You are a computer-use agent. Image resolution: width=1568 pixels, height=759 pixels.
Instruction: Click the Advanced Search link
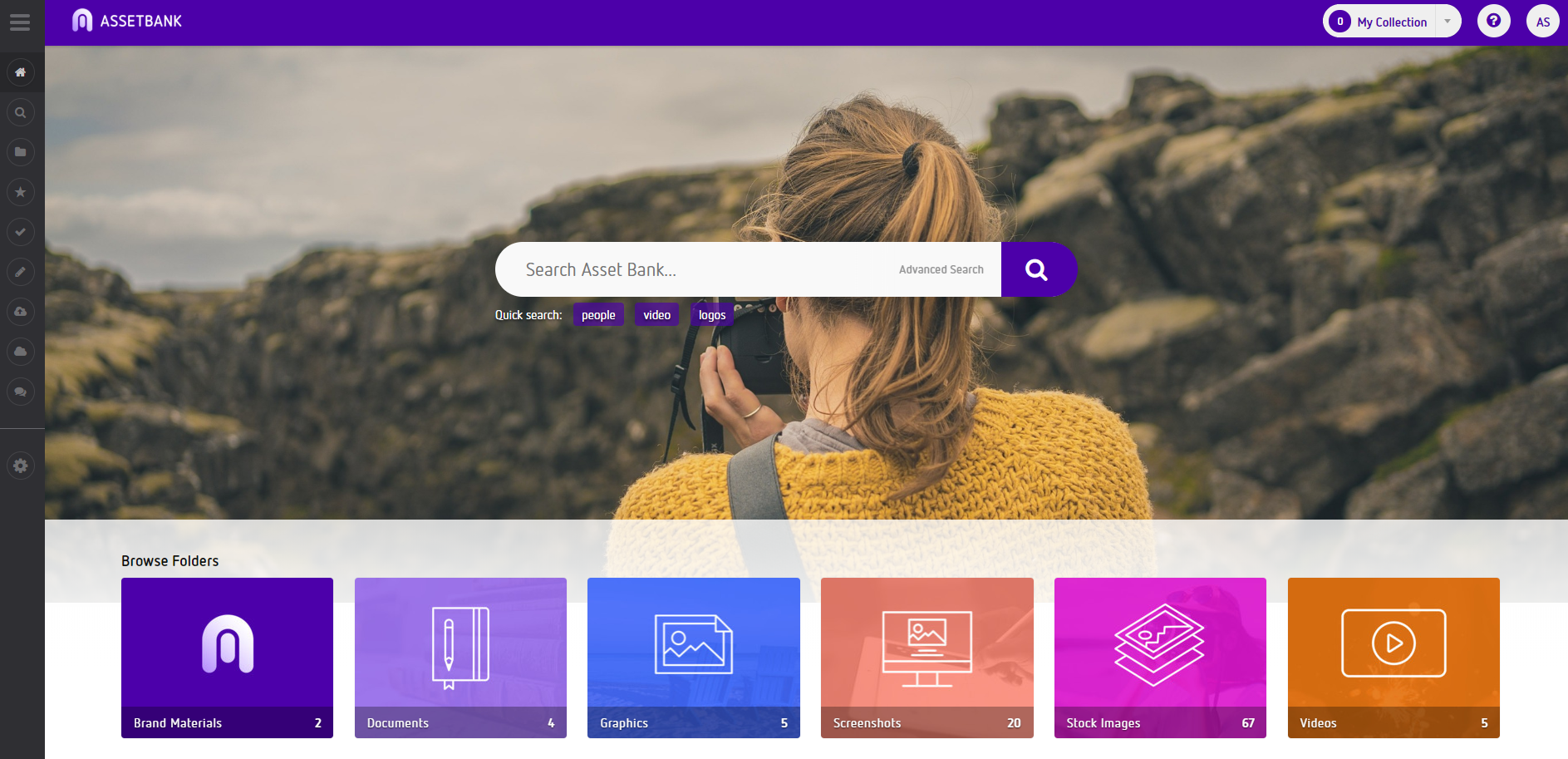941,269
